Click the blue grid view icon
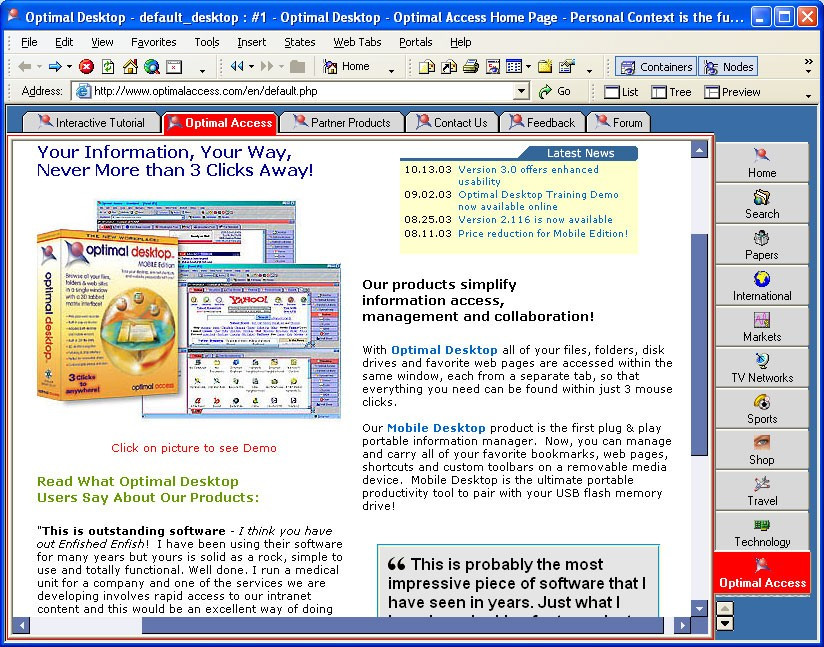The image size is (824, 647). coord(513,67)
